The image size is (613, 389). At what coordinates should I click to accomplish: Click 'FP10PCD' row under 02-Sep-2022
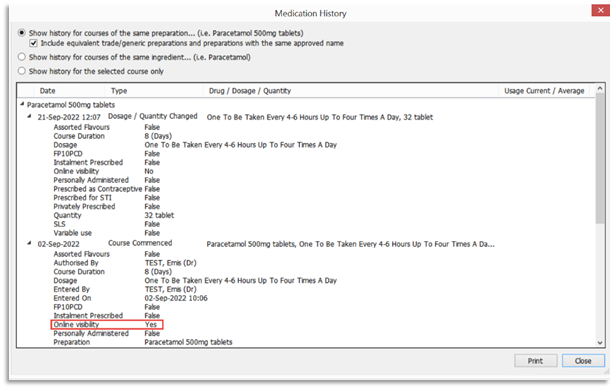click(x=107, y=307)
